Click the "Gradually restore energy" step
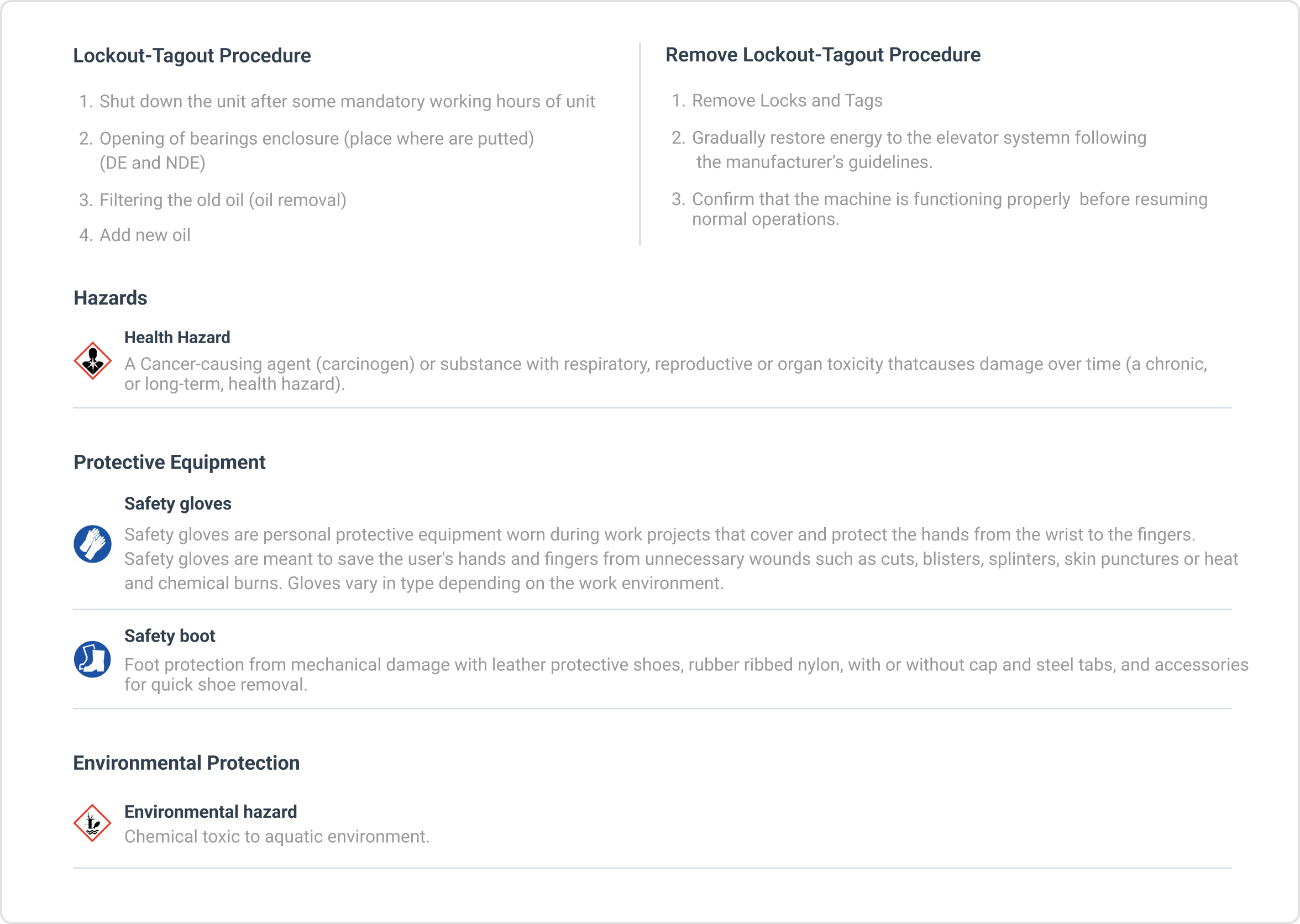Viewport: 1300px width, 924px height. [918, 138]
